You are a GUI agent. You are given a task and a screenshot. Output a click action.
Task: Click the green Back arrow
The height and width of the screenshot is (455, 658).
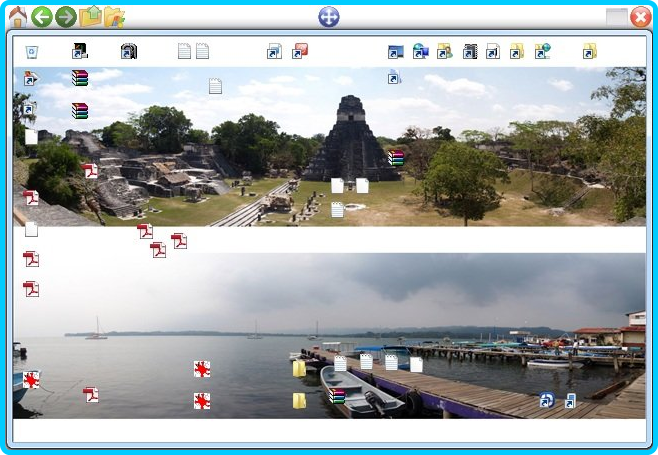pos(42,17)
